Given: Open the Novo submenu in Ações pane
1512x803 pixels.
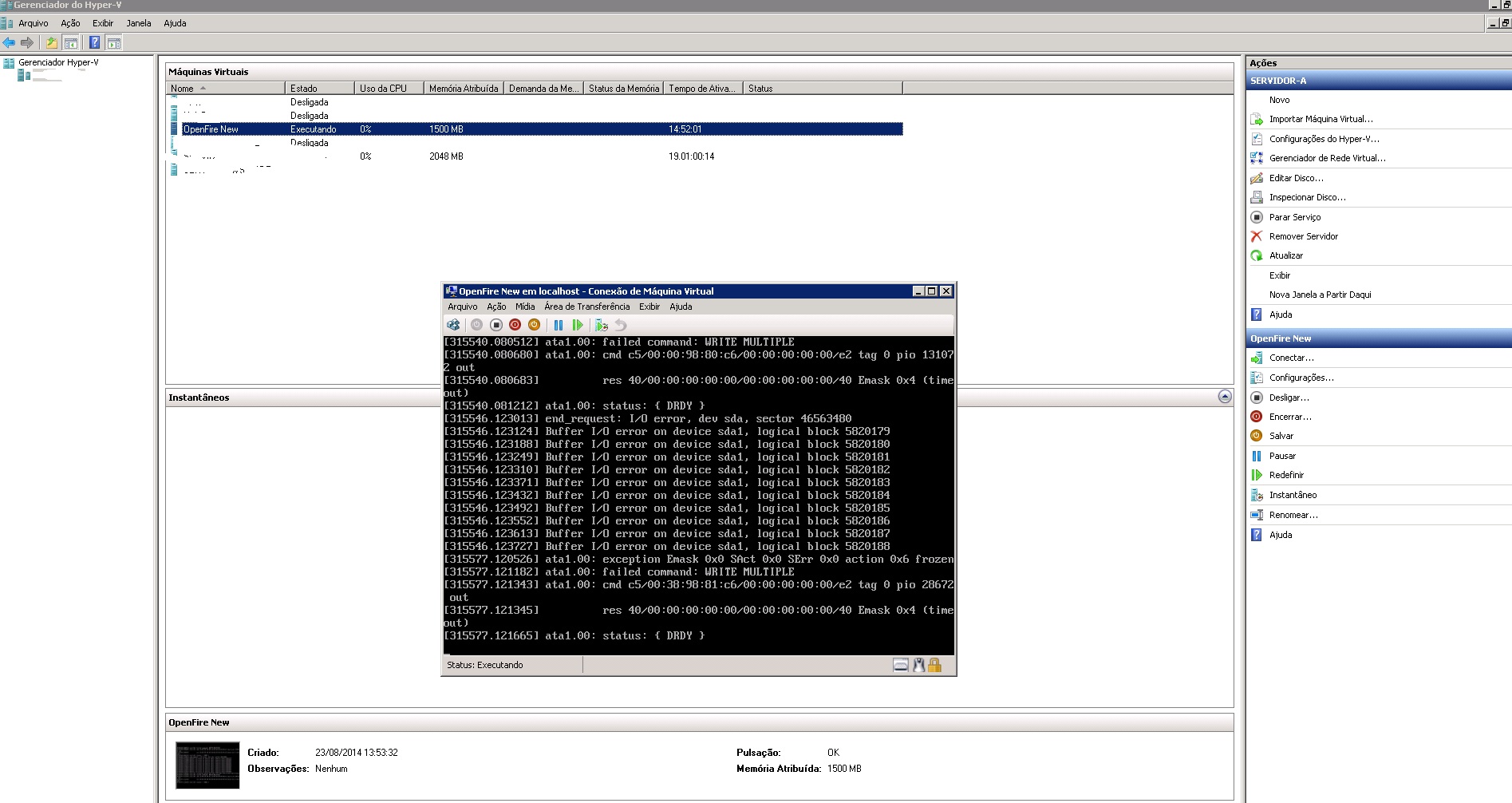Looking at the screenshot, I should pos(1279,100).
